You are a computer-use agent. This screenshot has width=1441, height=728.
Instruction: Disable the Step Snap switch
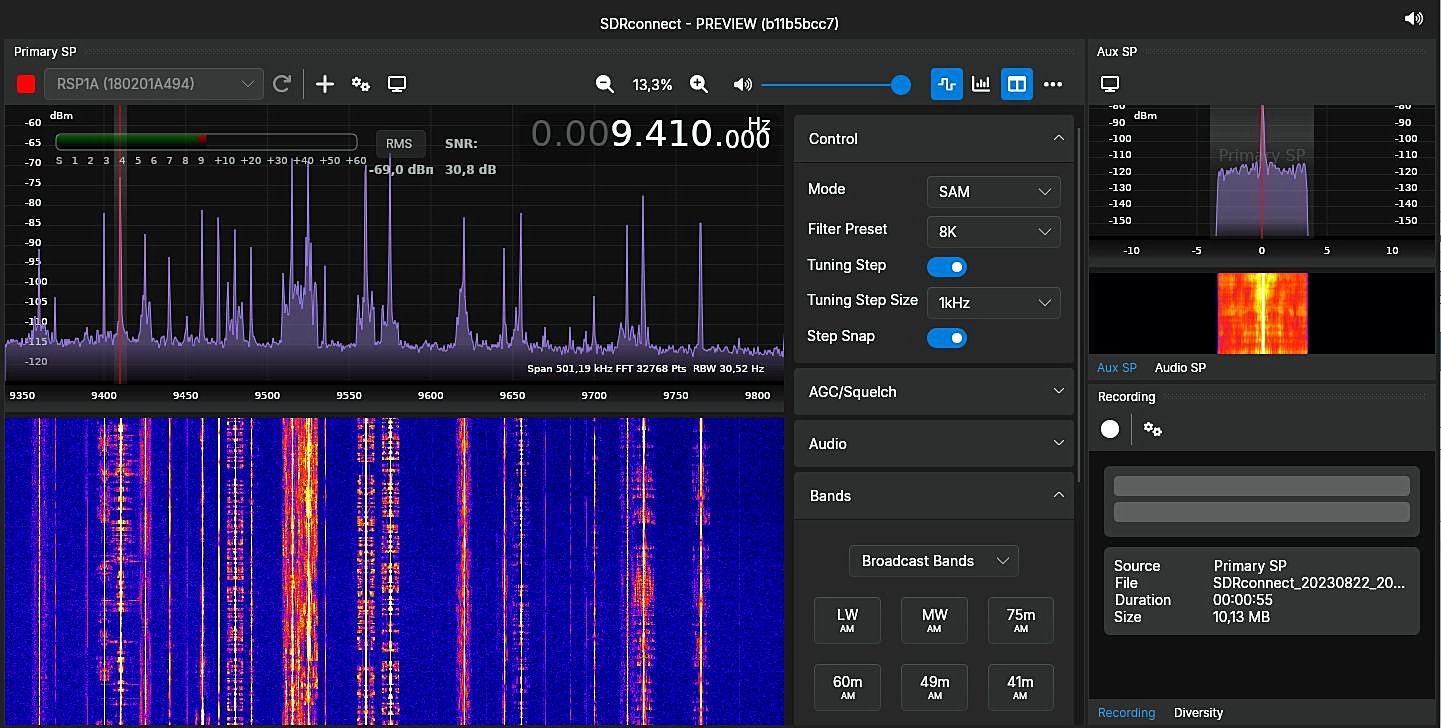pyautogui.click(x=947, y=338)
